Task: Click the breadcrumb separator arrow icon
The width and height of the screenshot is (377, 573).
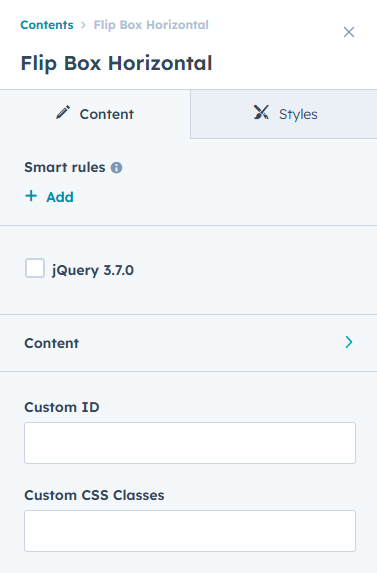Action: click(83, 25)
